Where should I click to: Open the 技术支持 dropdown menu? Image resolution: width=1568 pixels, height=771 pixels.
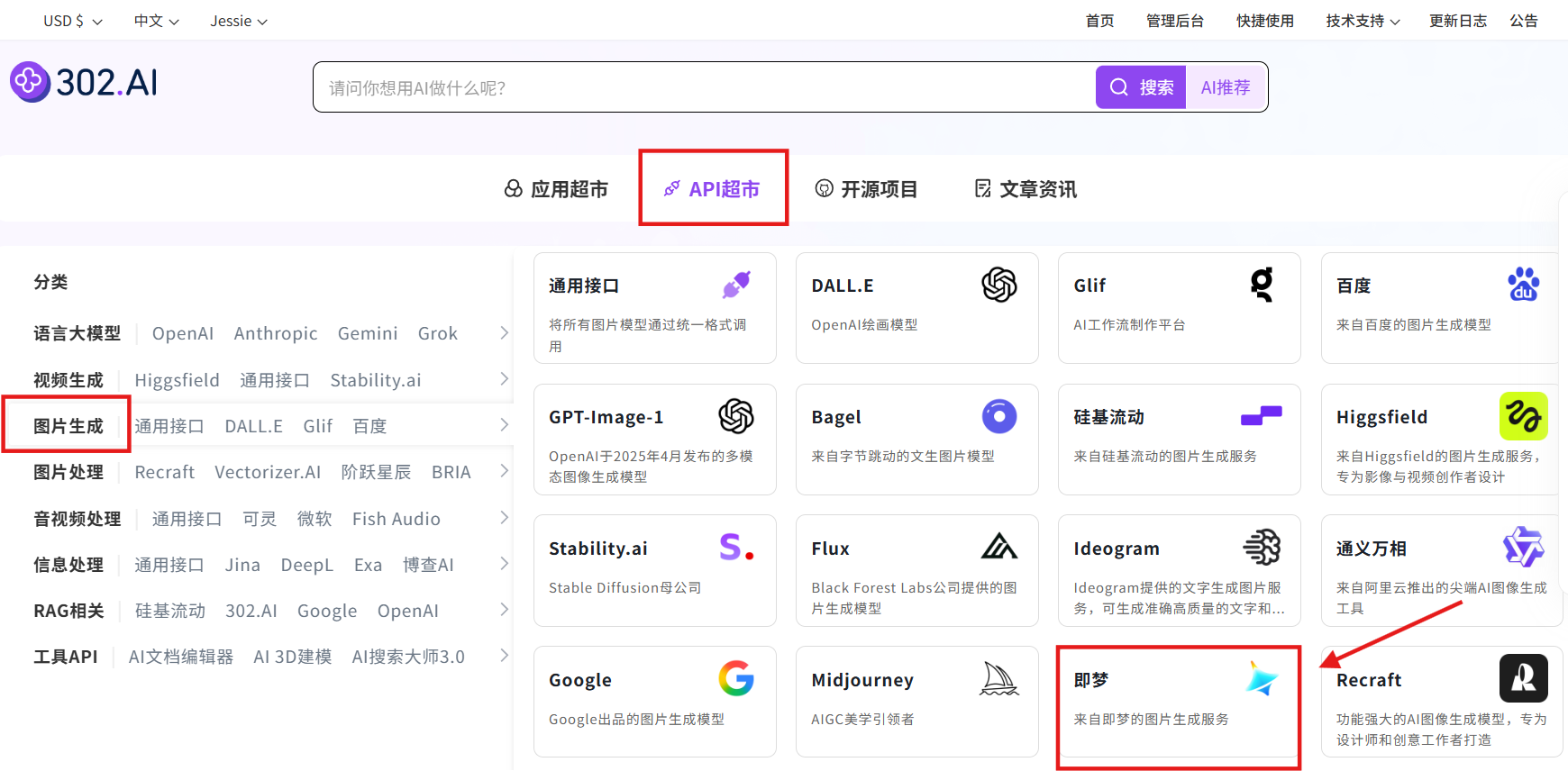1363,21
